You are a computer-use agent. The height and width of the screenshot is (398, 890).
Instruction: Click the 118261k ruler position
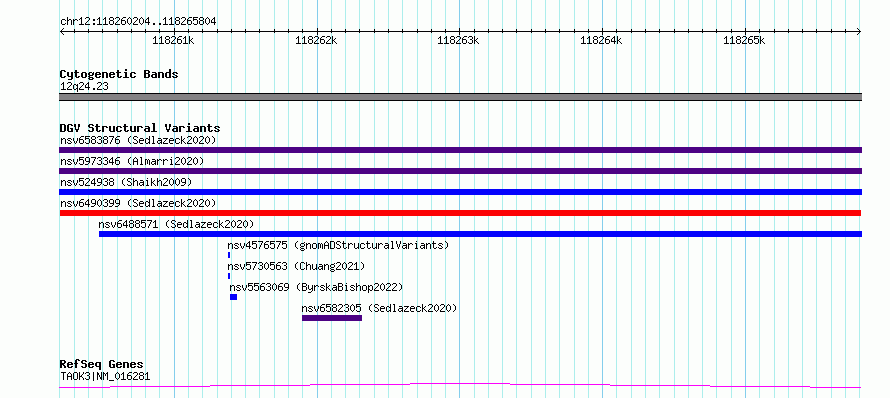pos(174,41)
